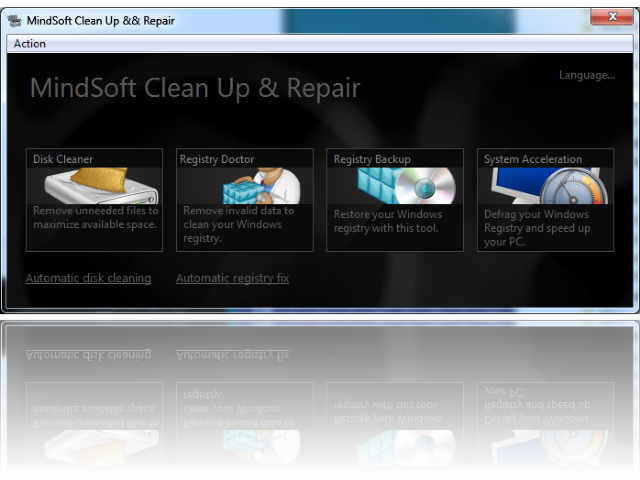The width and height of the screenshot is (640, 480).
Task: Click the Disk Cleaner drive and brush icon
Action: (x=101, y=186)
